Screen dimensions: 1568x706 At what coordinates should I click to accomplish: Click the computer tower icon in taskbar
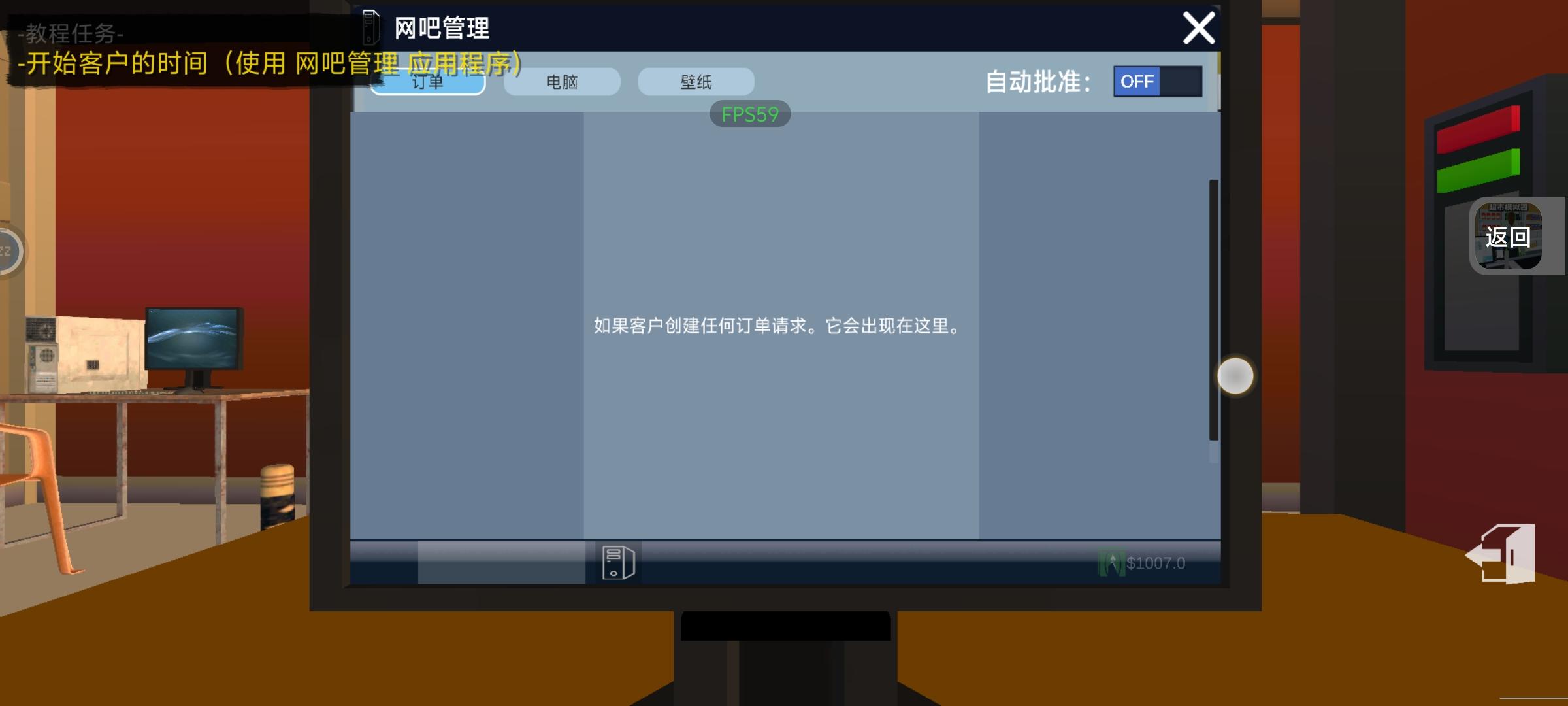618,562
